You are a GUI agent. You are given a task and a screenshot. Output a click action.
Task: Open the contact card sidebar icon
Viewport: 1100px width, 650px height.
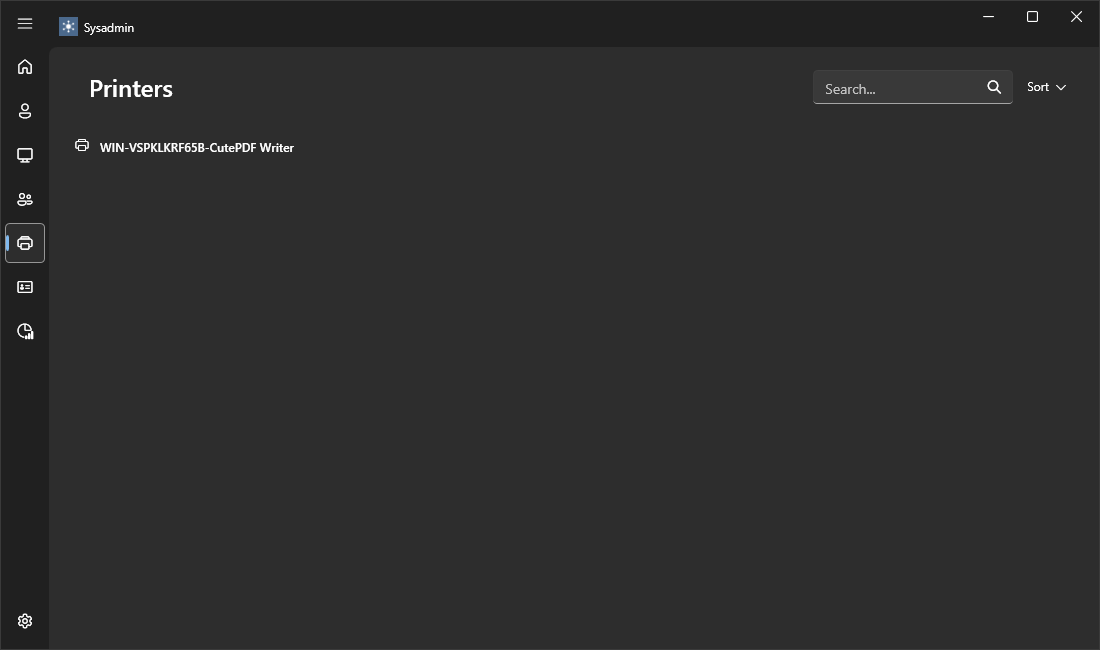[25, 287]
